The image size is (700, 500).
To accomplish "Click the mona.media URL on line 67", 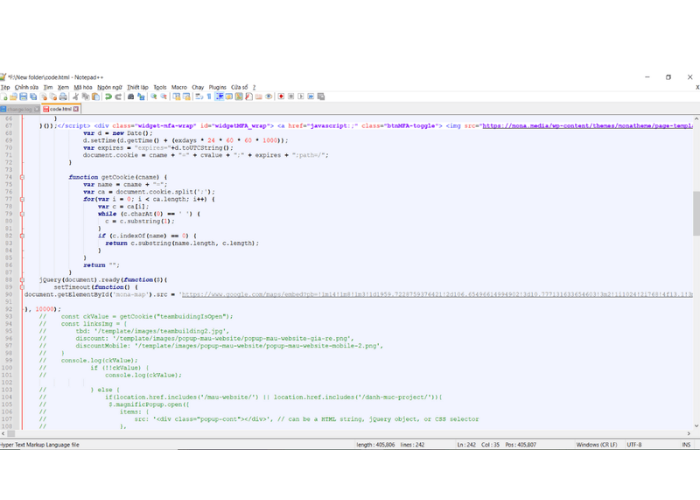I will (x=588, y=126).
